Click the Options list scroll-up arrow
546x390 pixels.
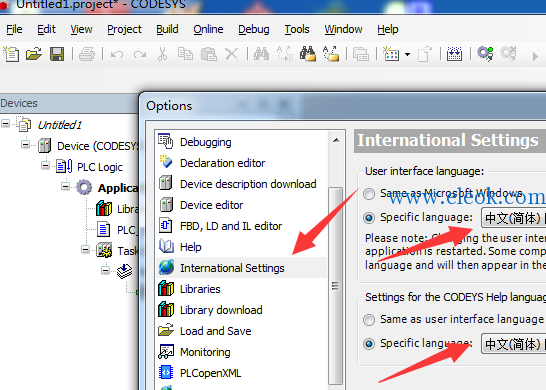(336, 140)
